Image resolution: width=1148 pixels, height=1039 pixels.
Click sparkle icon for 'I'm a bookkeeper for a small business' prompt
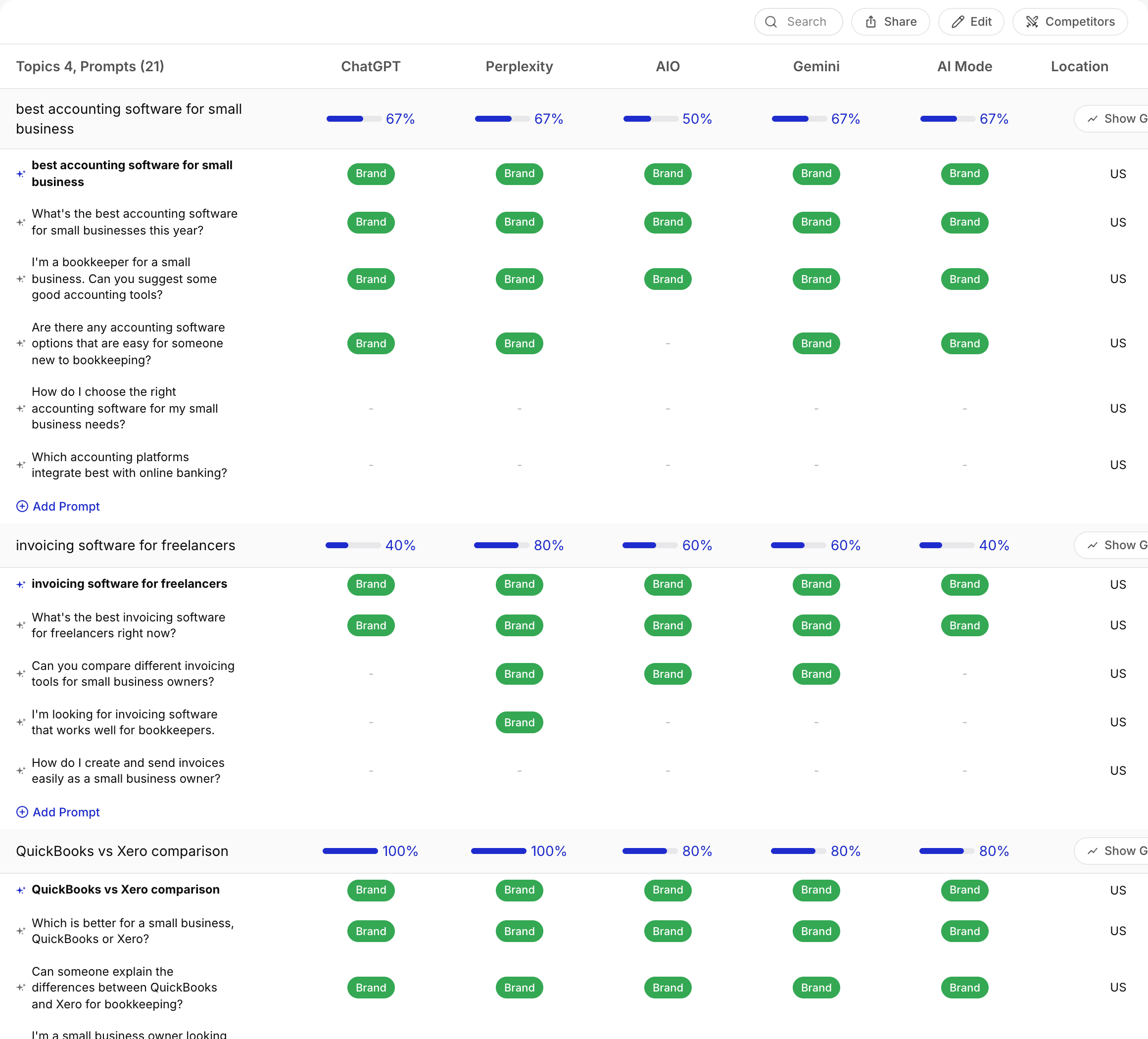[21, 279]
